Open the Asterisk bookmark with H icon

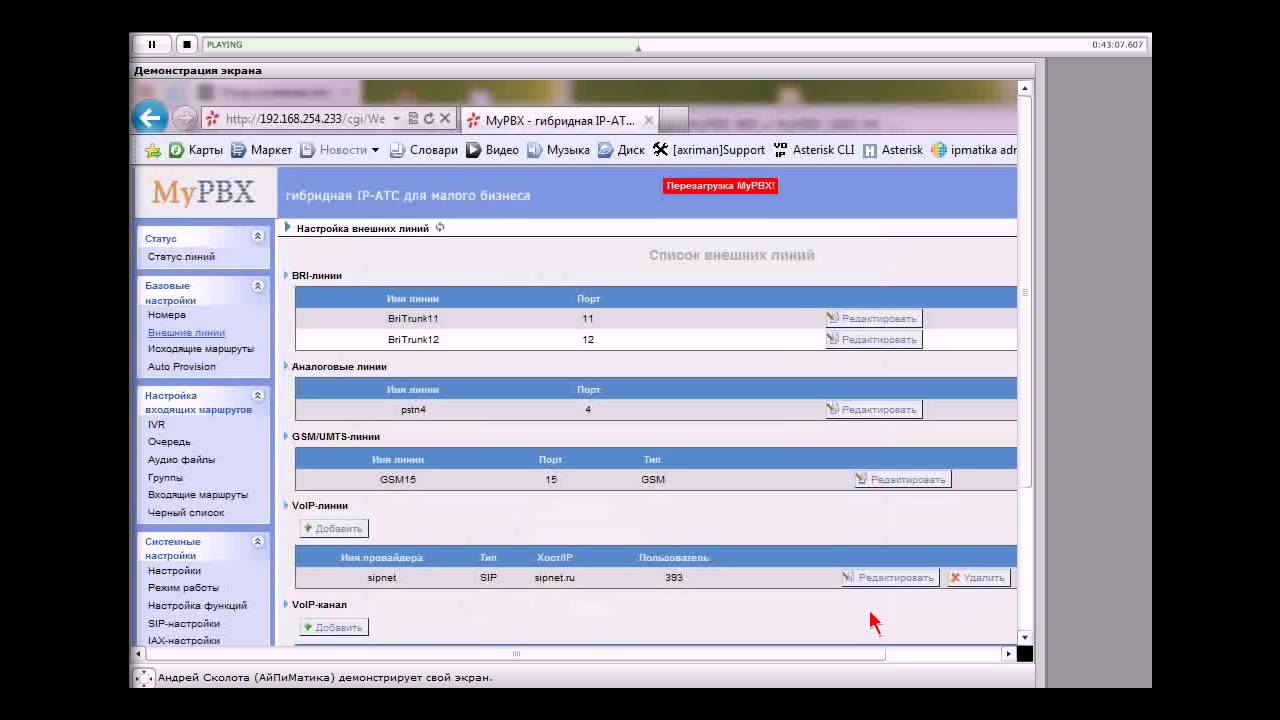coord(893,150)
